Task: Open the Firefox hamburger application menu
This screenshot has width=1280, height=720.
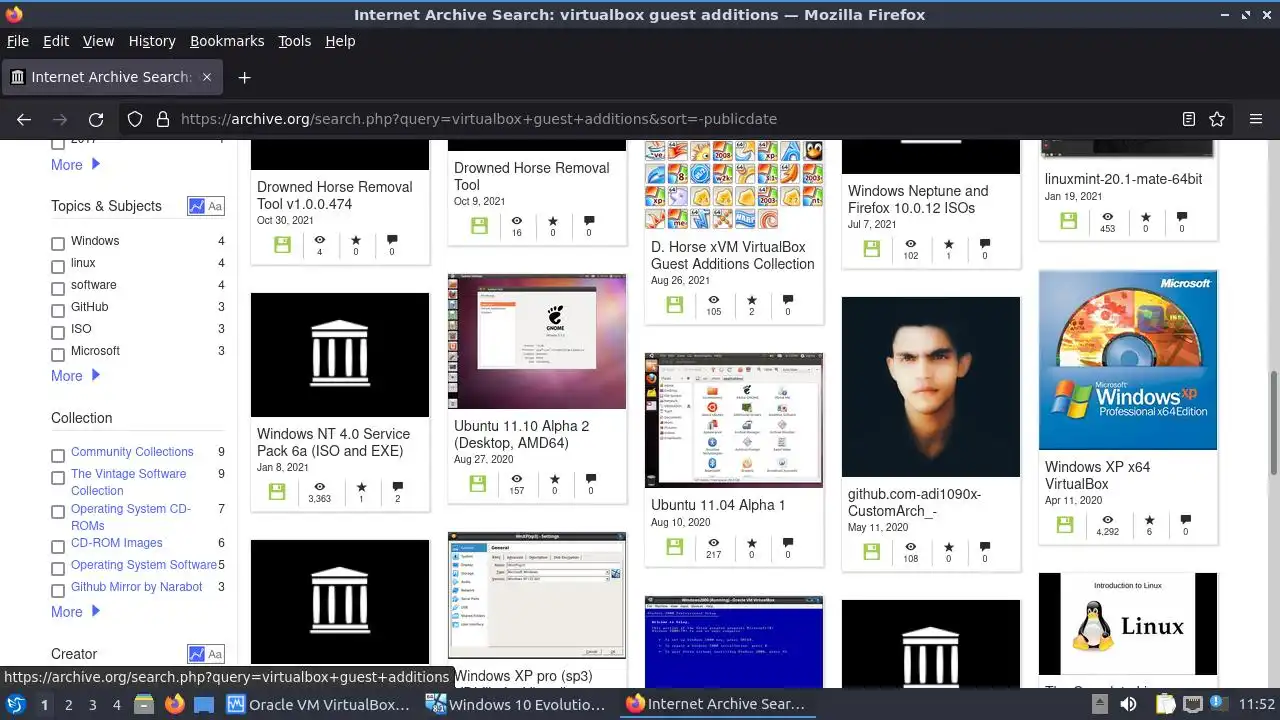Action: 1256,119
